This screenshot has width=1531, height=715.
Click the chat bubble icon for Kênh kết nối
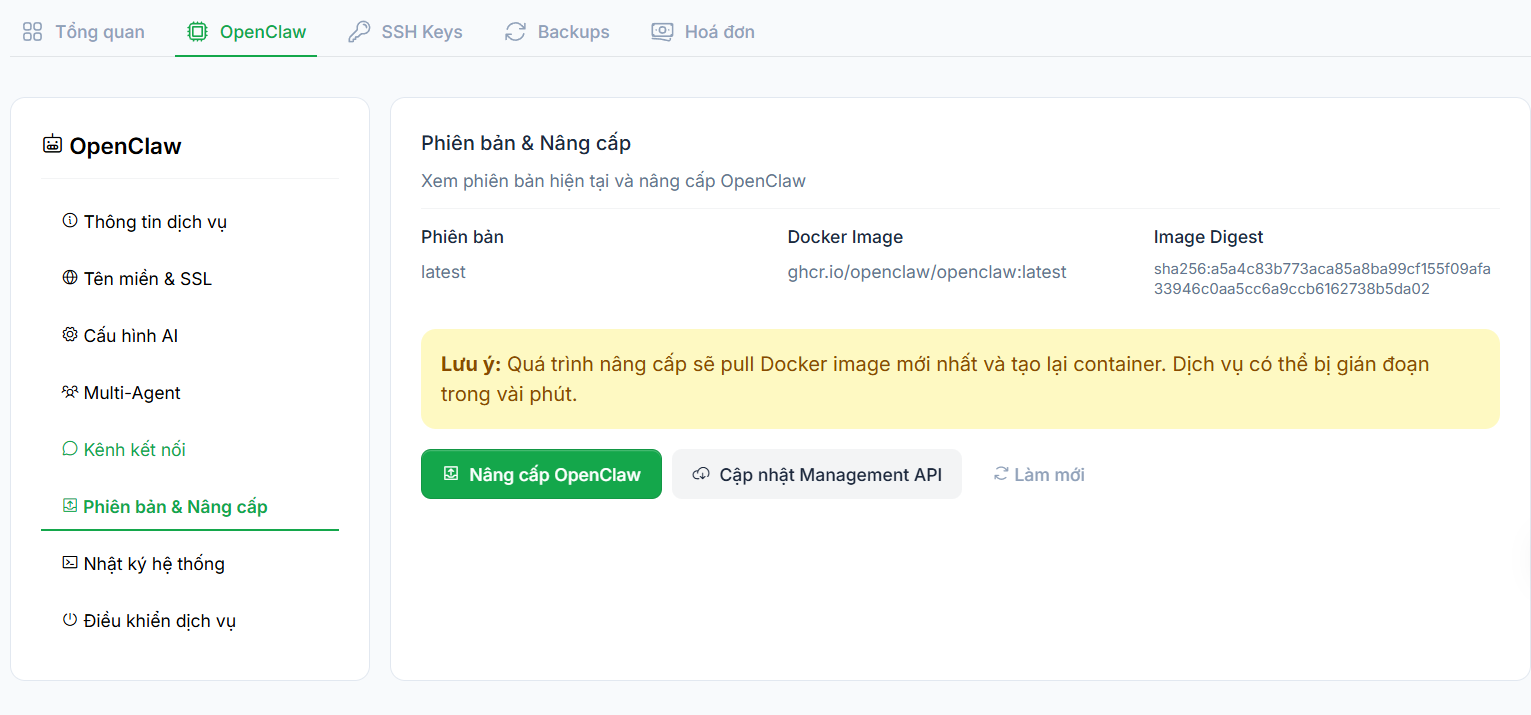coord(70,449)
